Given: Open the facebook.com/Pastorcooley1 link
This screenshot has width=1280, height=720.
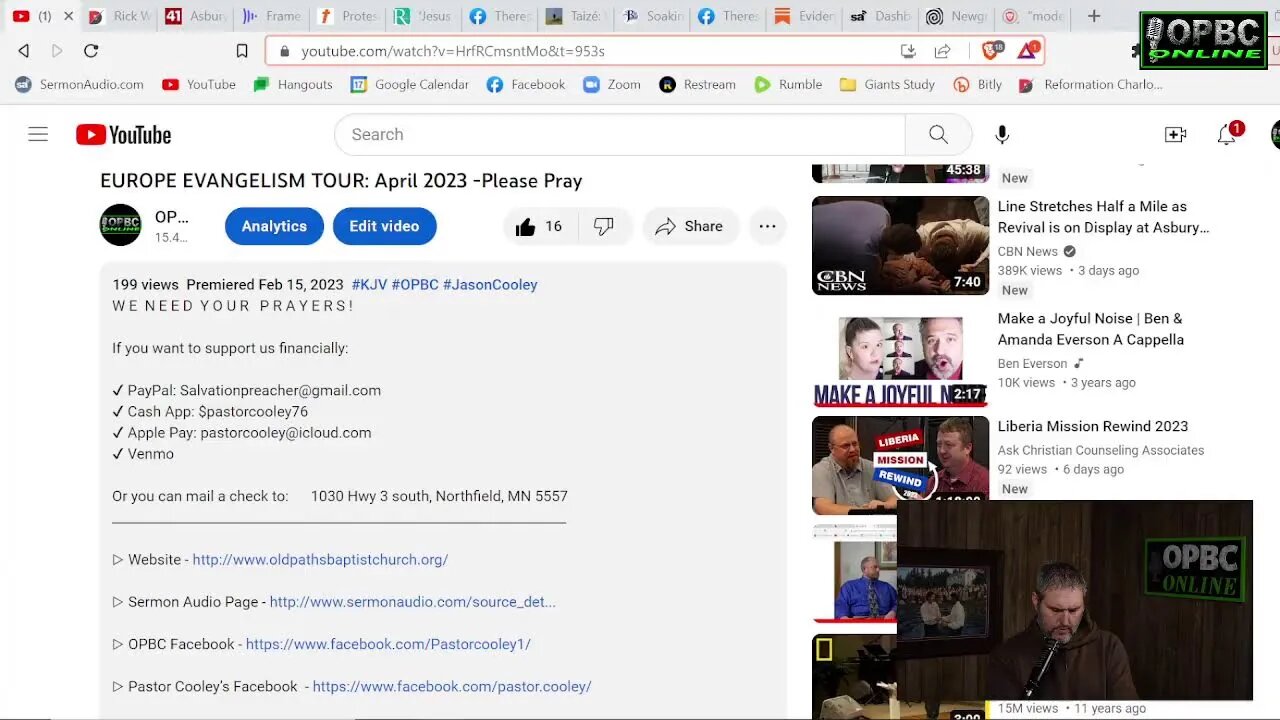Looking at the screenshot, I should 388,645.
